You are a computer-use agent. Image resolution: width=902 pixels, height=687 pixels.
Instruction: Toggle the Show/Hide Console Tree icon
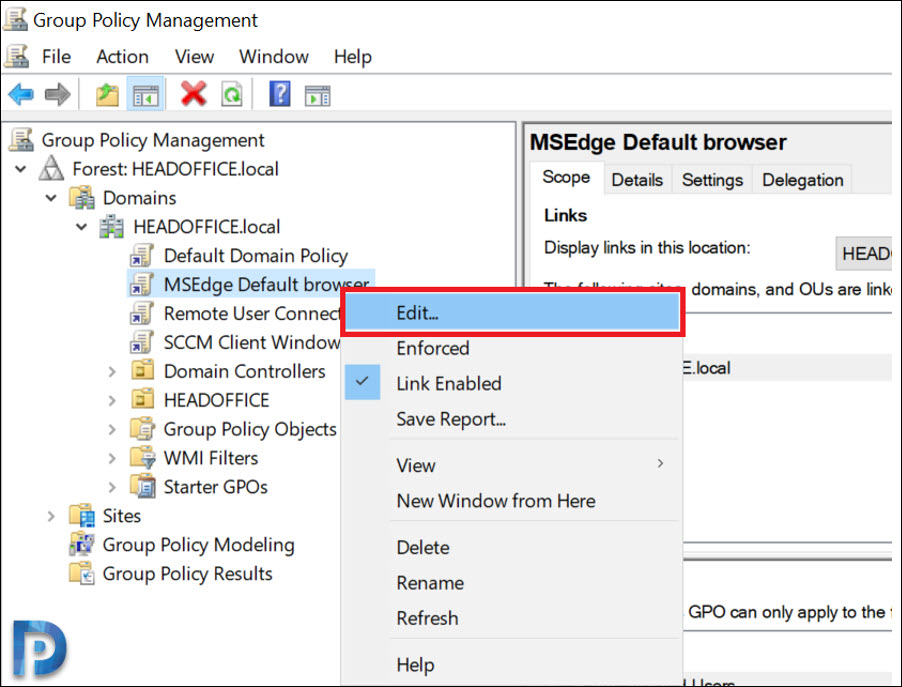(146, 95)
